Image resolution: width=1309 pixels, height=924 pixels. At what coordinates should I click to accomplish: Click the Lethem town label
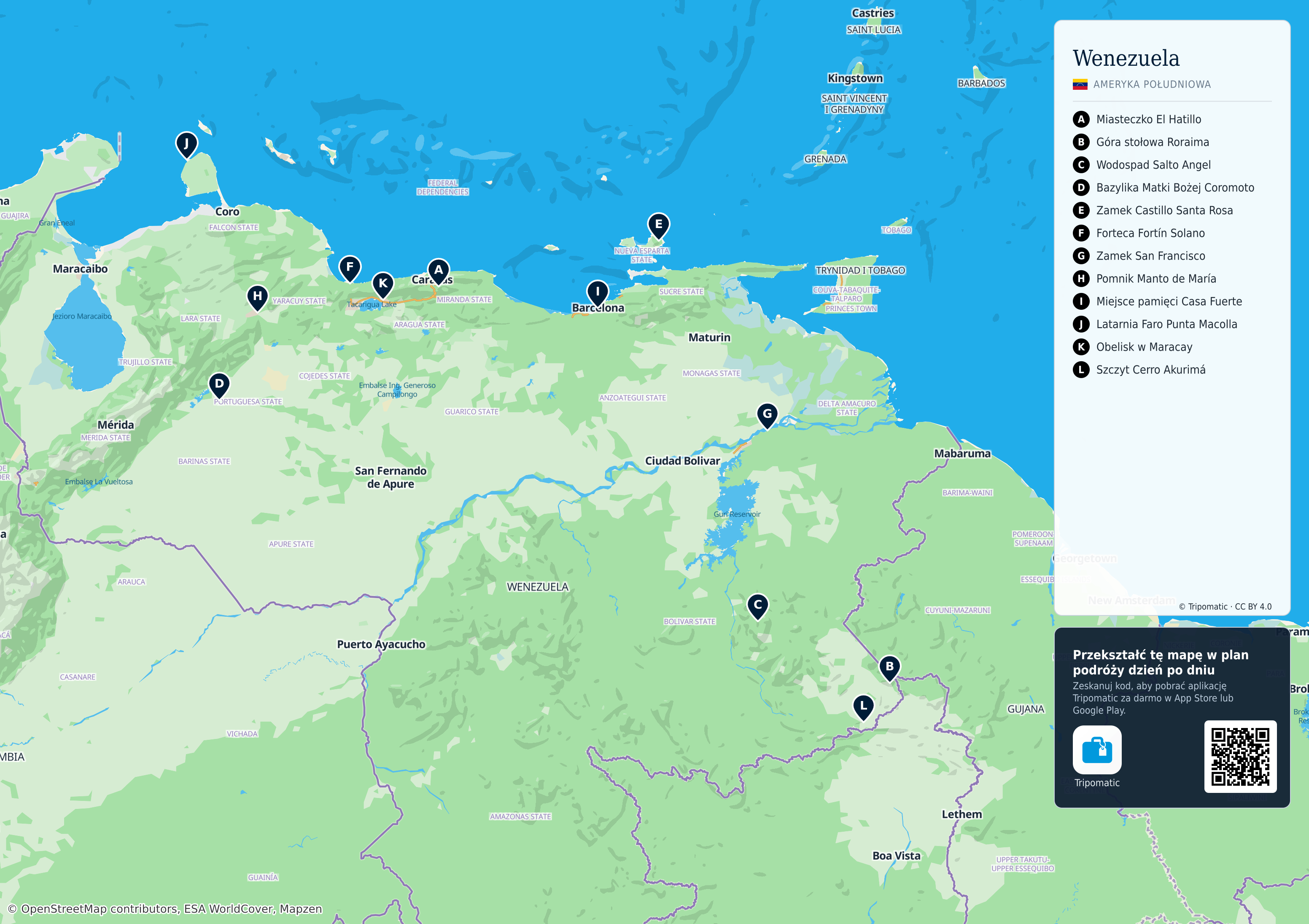962,814
